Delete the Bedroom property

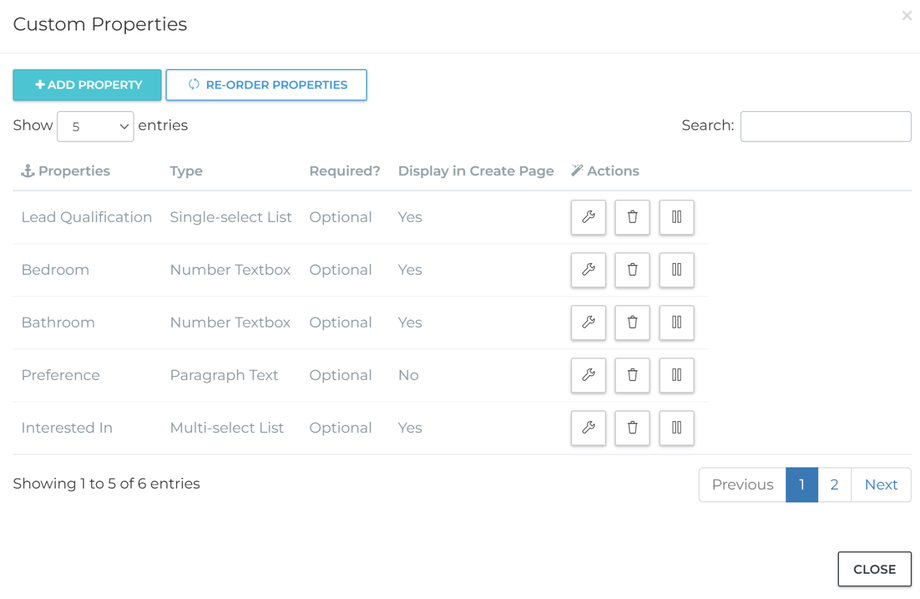(632, 270)
